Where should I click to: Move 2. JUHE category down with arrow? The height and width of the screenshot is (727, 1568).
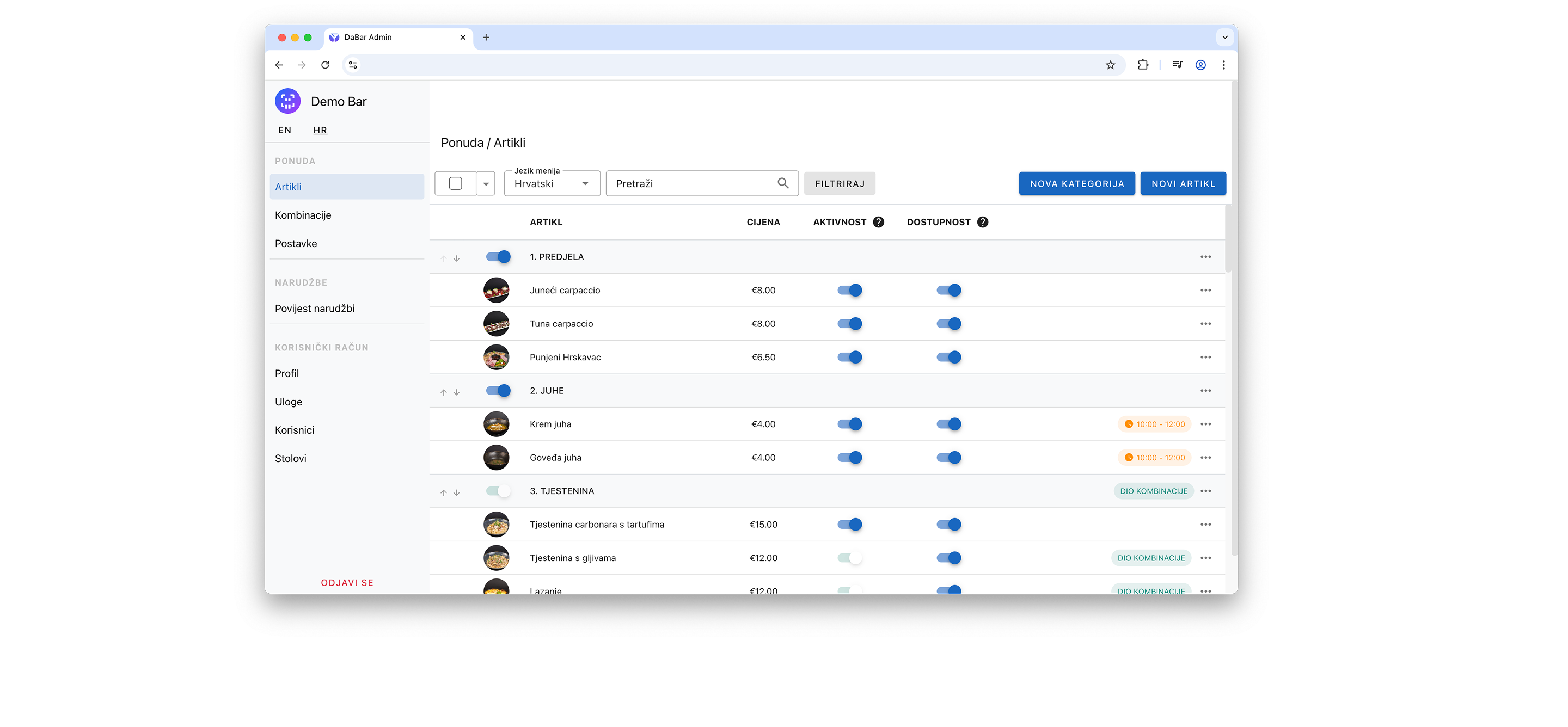pyautogui.click(x=457, y=392)
